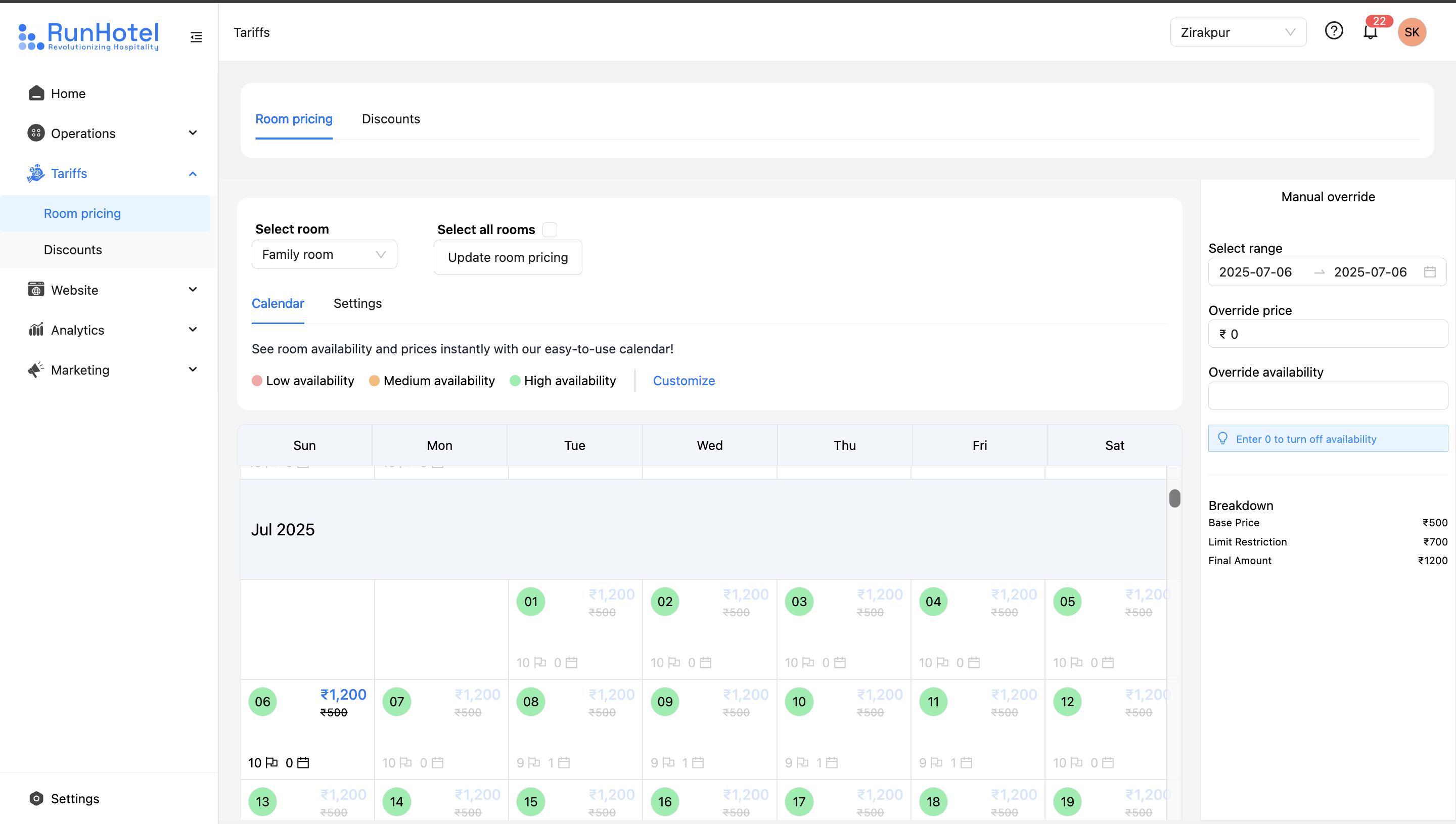Collapse the sidebar with the menu fold icon
The height and width of the screenshot is (824, 1456).
196,37
